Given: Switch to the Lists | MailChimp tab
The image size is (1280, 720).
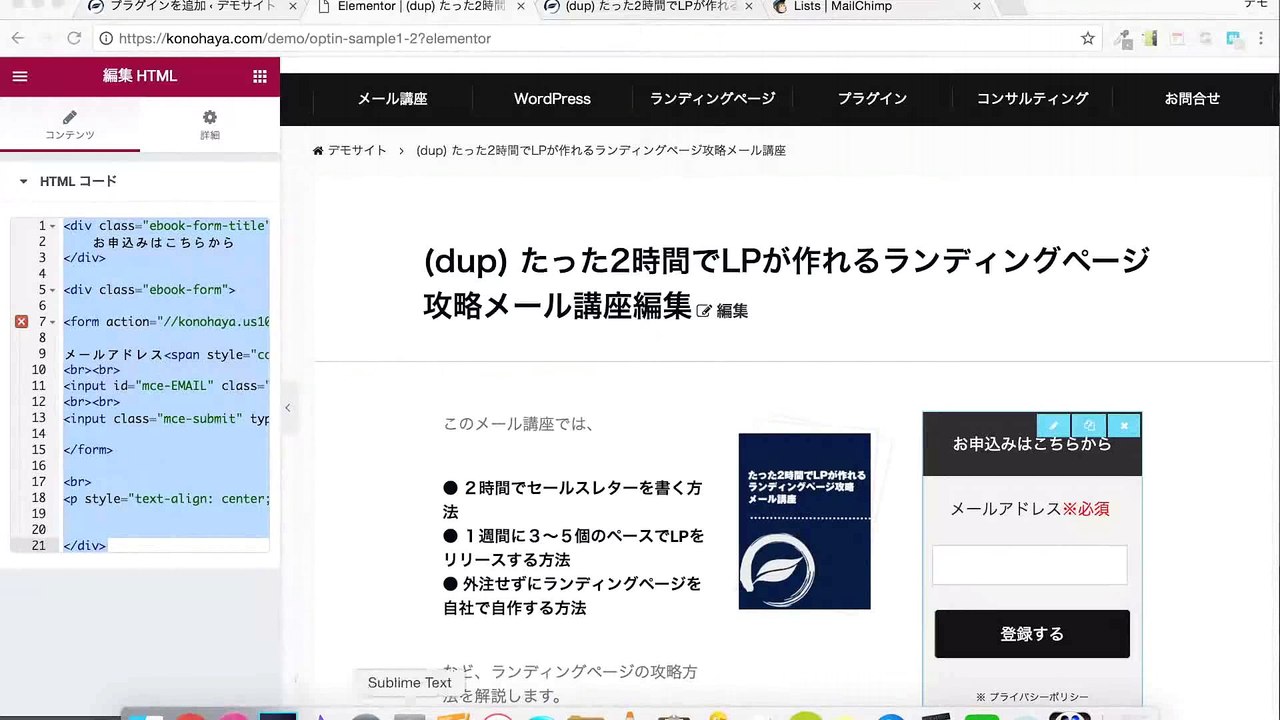Looking at the screenshot, I should [x=880, y=7].
